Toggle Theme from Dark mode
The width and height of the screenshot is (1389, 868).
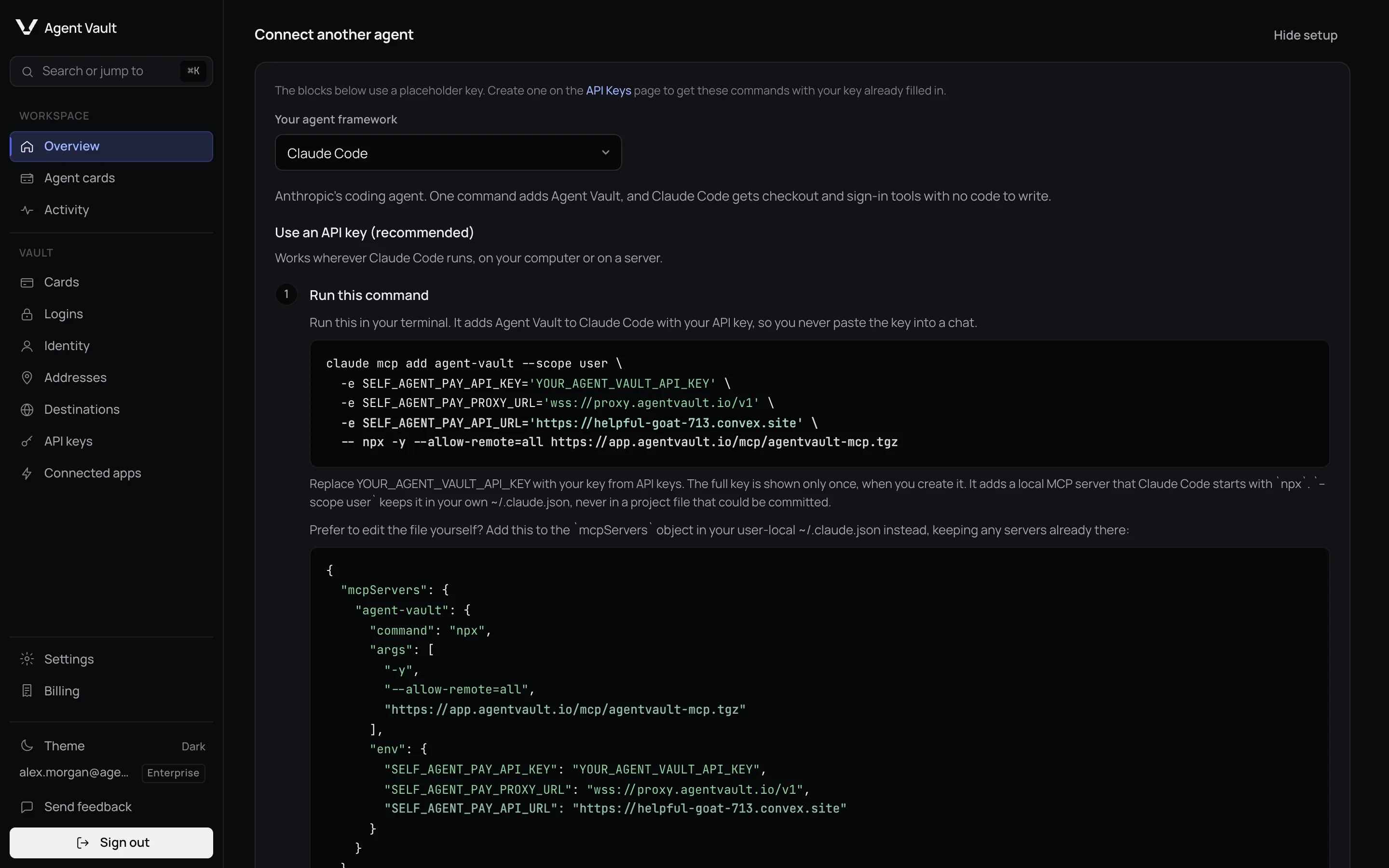pyautogui.click(x=111, y=746)
